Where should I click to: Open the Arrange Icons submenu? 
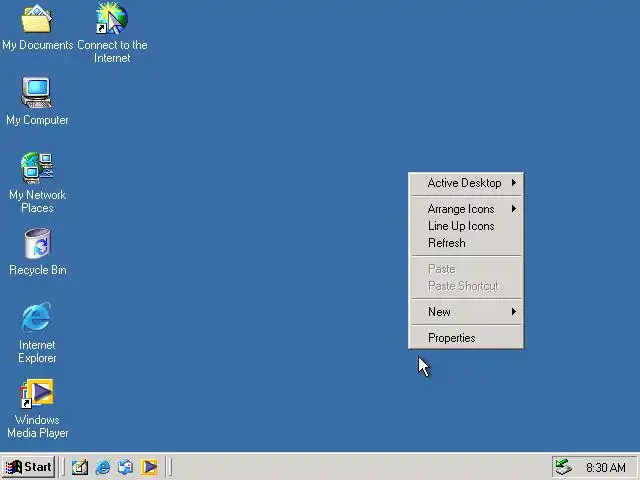(466, 209)
